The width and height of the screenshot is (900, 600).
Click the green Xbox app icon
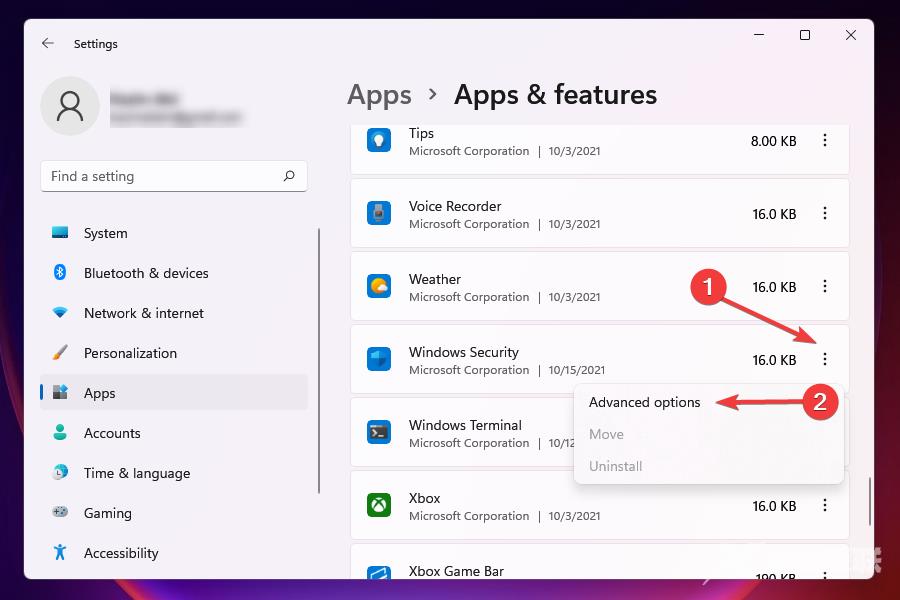[x=379, y=505]
